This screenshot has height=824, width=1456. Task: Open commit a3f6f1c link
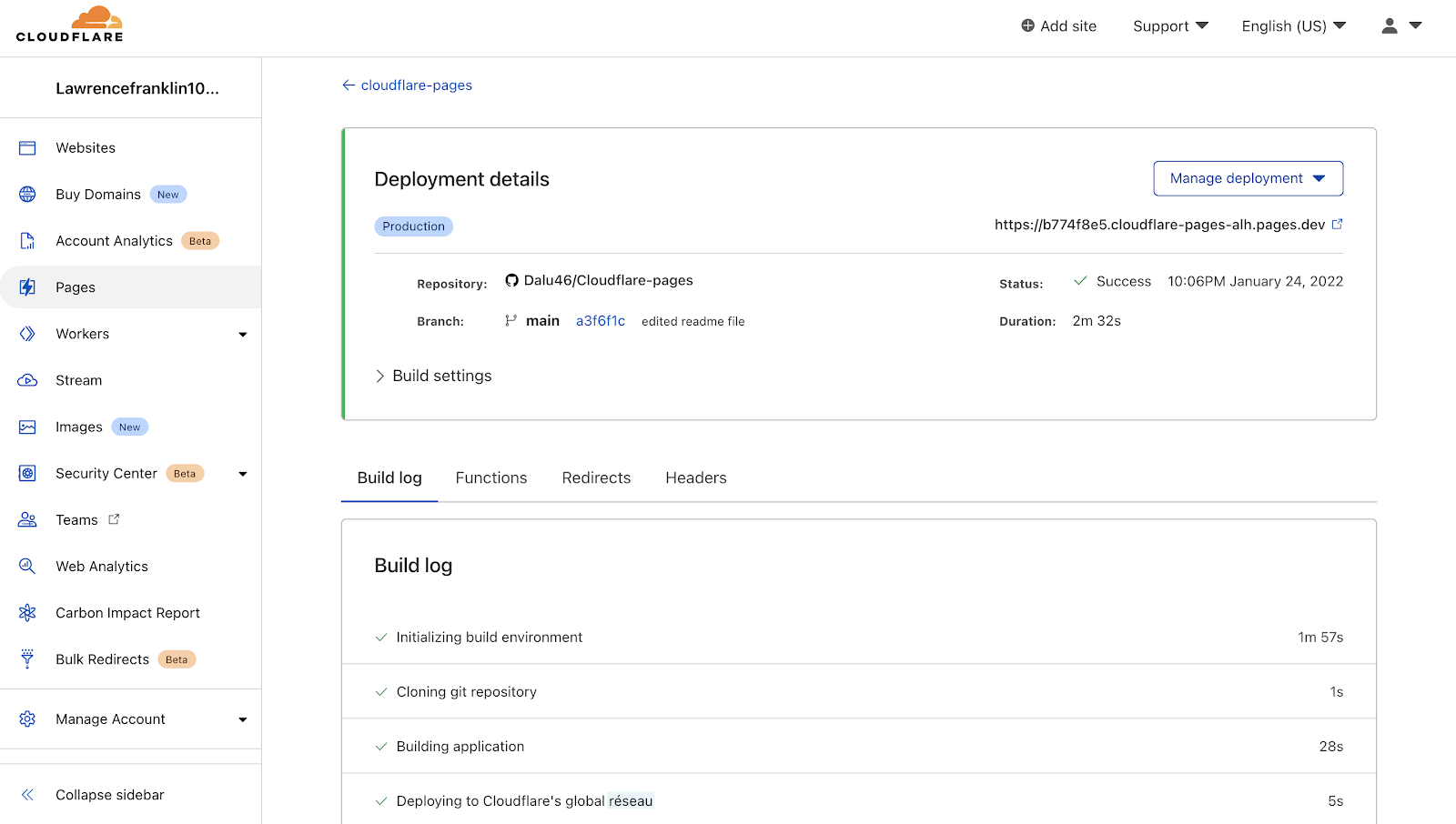click(601, 321)
